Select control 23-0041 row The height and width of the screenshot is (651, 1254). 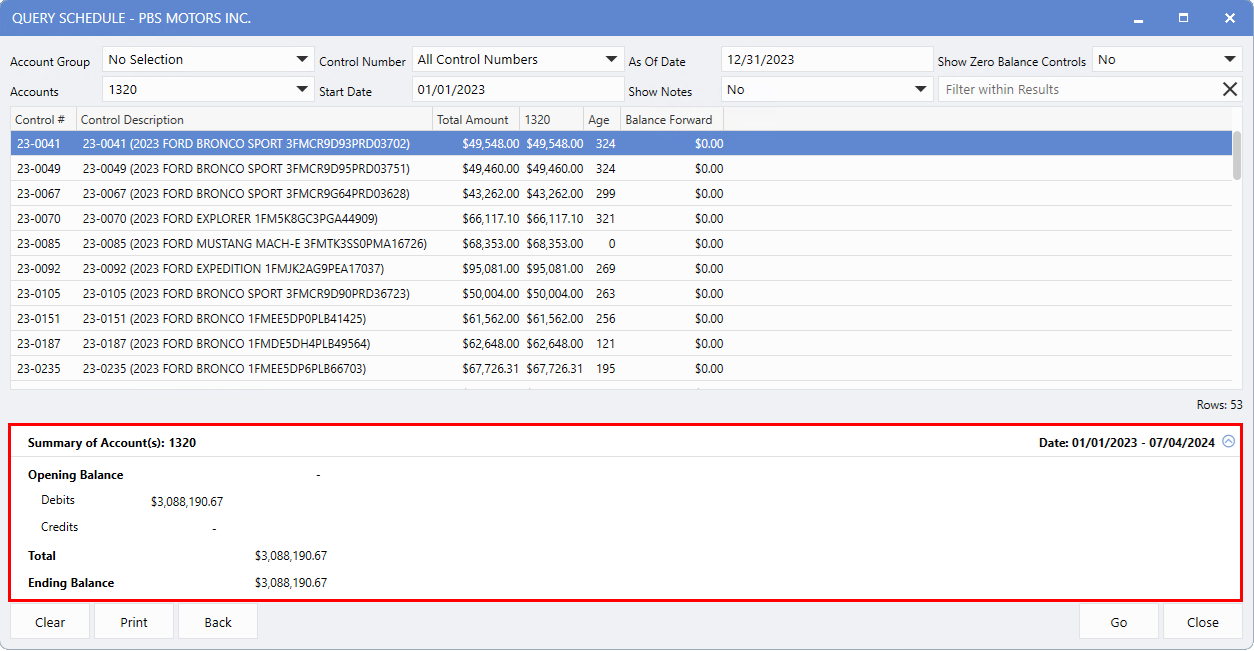click(x=621, y=144)
